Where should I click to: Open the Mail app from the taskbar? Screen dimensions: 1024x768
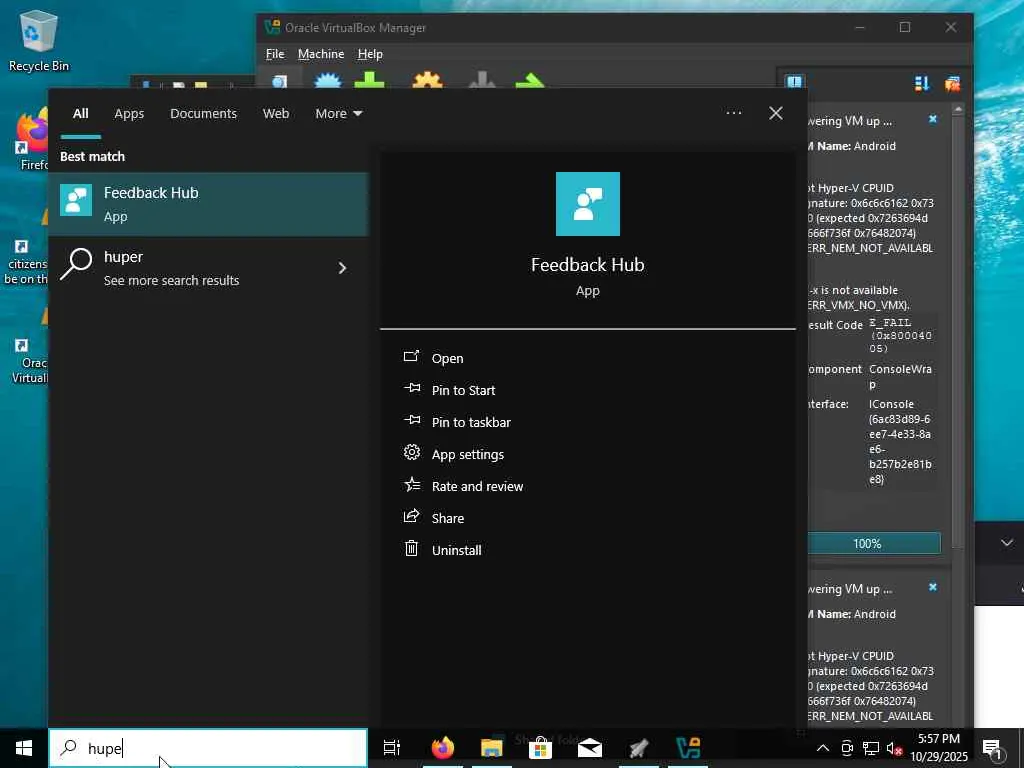click(590, 748)
